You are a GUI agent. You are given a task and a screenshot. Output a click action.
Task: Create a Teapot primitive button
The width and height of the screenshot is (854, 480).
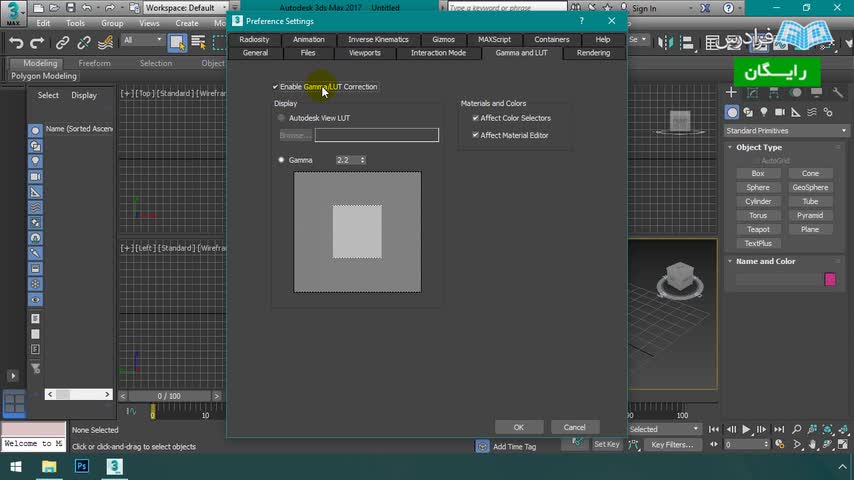(758, 229)
